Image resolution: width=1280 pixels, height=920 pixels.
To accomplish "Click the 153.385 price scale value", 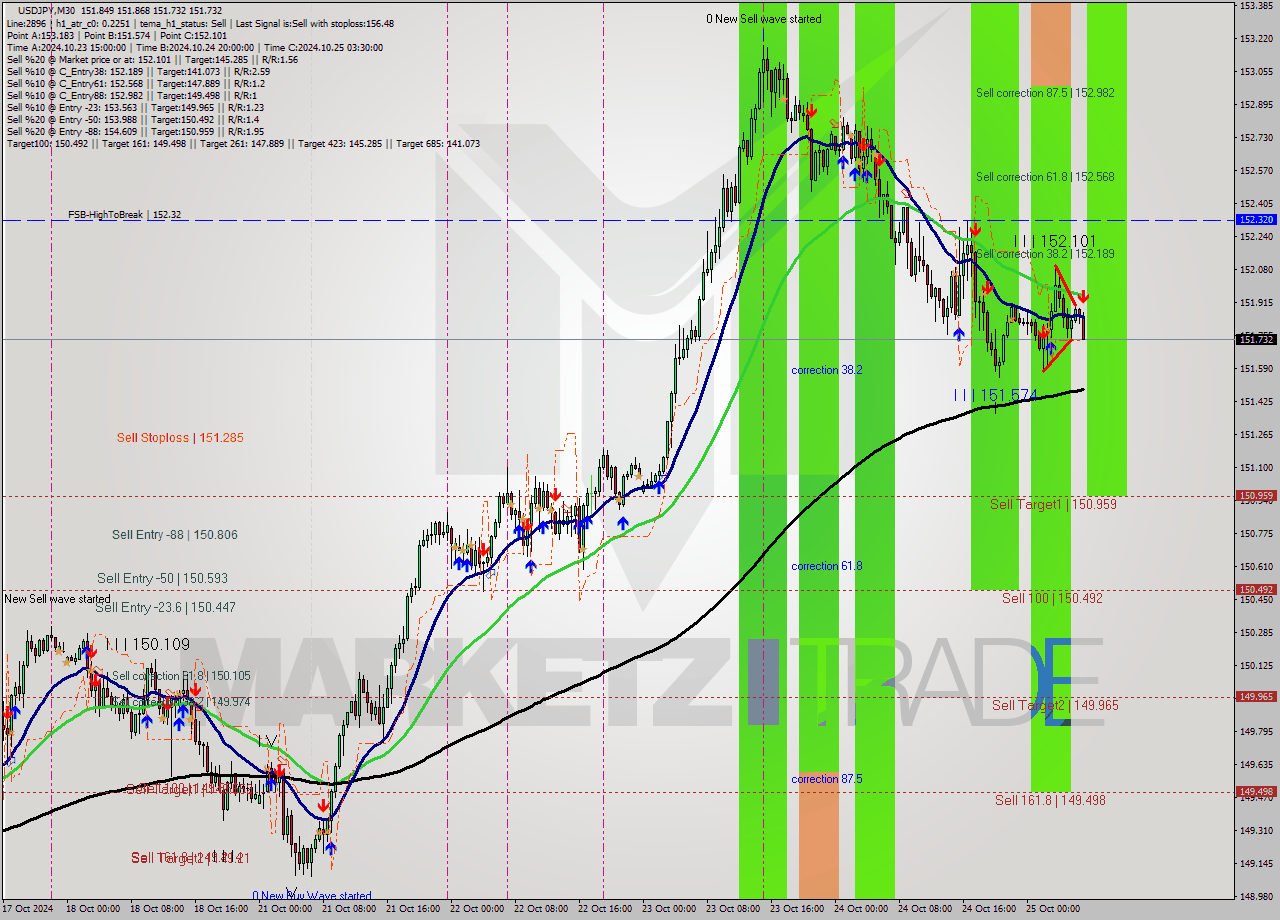I will pyautogui.click(x=1256, y=6).
